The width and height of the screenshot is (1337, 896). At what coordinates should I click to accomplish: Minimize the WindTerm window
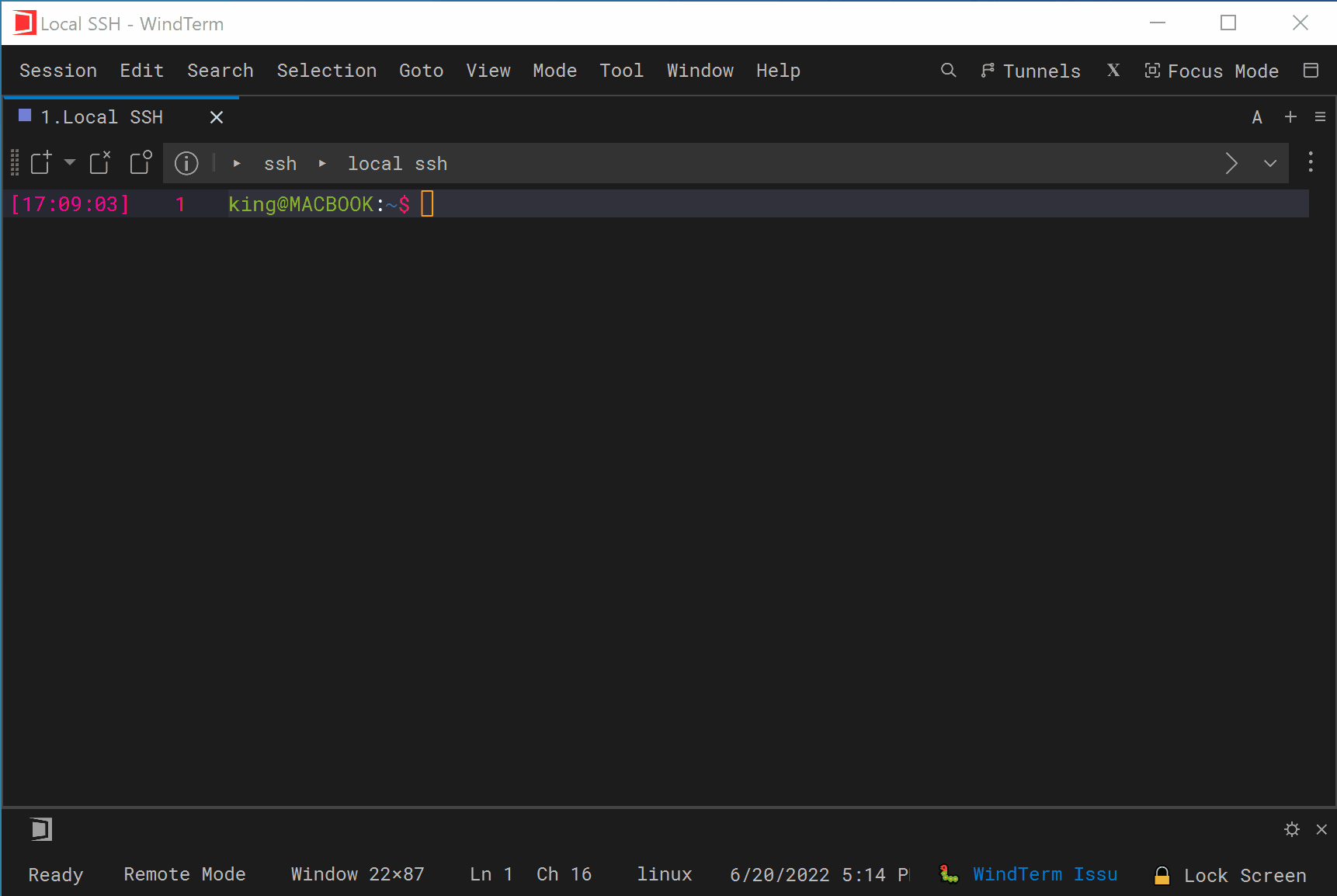tap(1158, 23)
